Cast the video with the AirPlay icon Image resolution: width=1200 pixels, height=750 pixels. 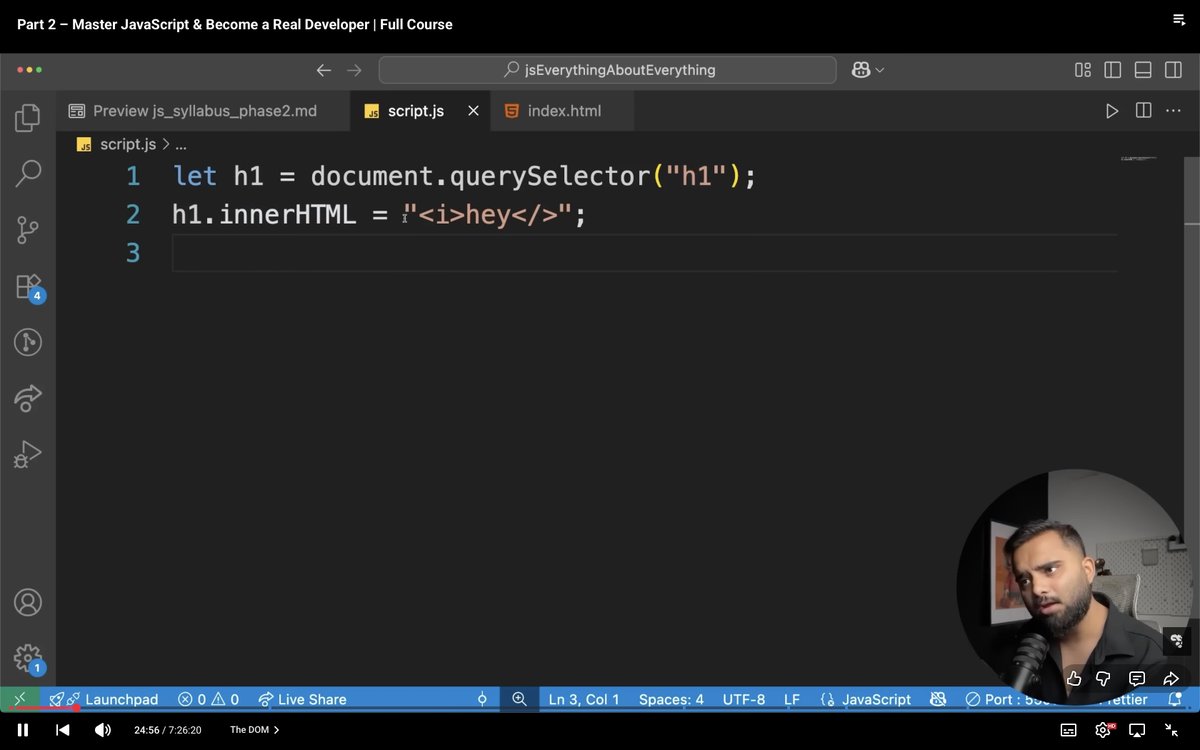pyautogui.click(x=1138, y=730)
